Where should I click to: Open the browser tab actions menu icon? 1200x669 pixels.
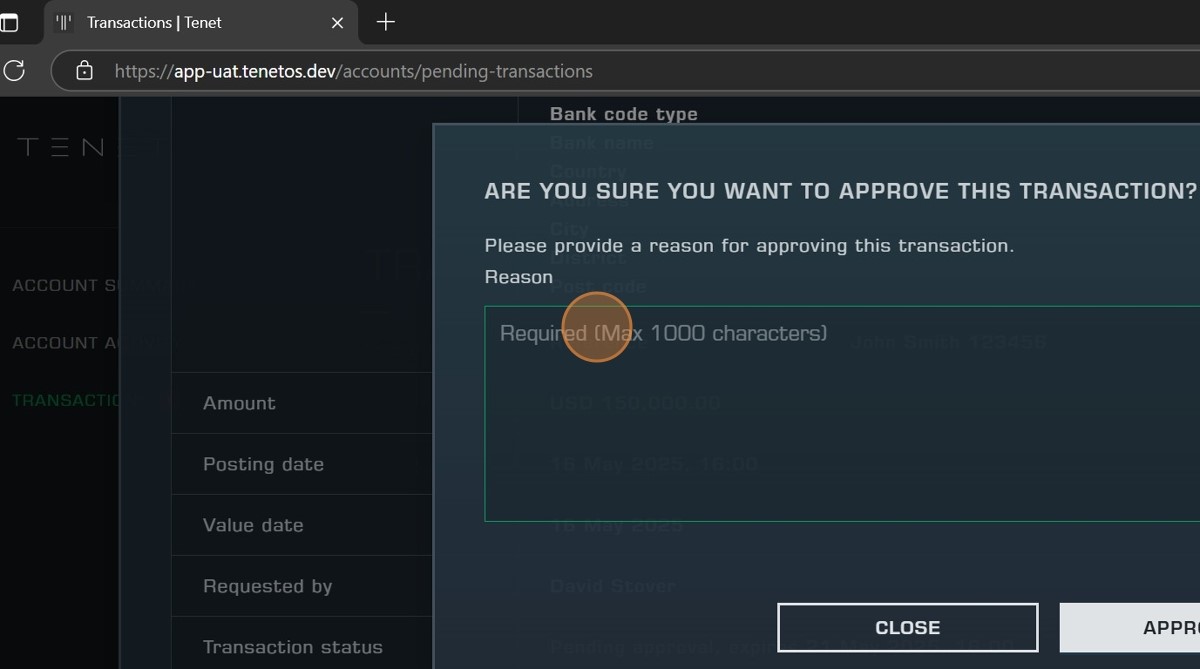point(9,22)
